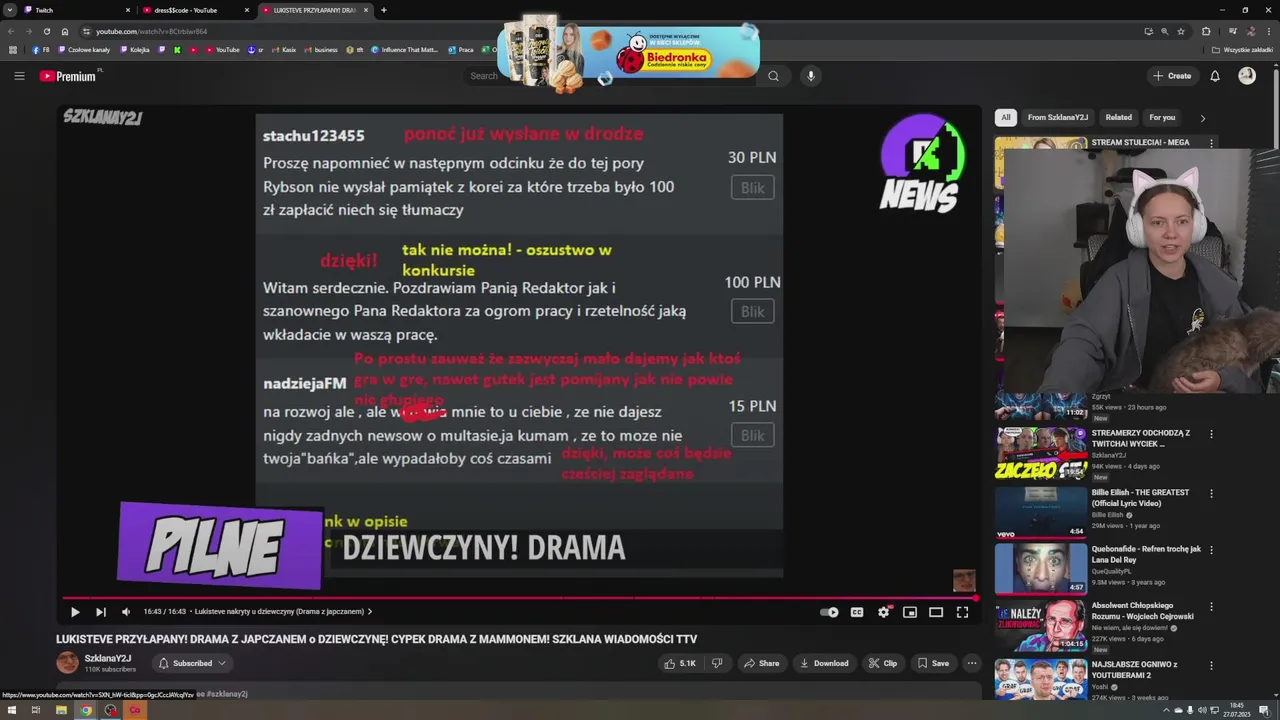Open the 'Czołowe kanały' bookmark
Viewport: 1280px width, 720px height.
click(84, 49)
